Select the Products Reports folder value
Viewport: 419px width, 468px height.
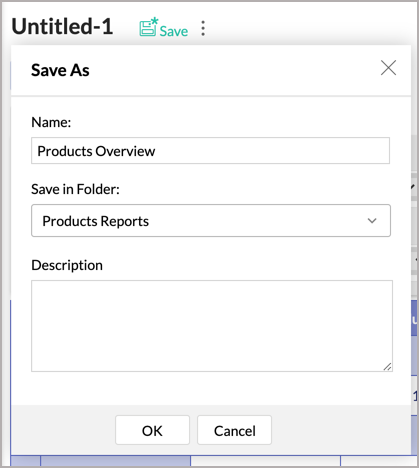click(96, 221)
